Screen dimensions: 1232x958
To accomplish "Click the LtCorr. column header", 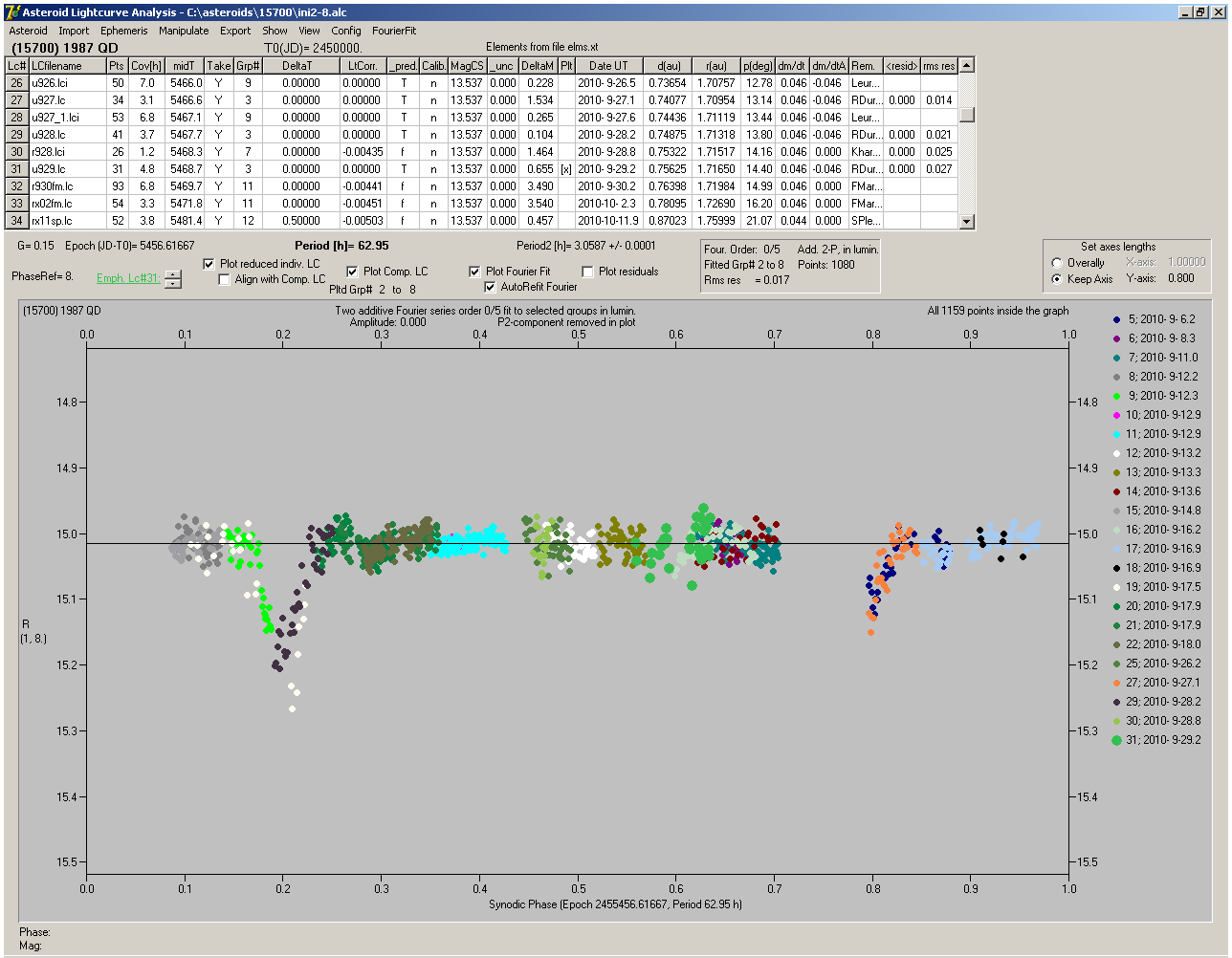I will [363, 66].
